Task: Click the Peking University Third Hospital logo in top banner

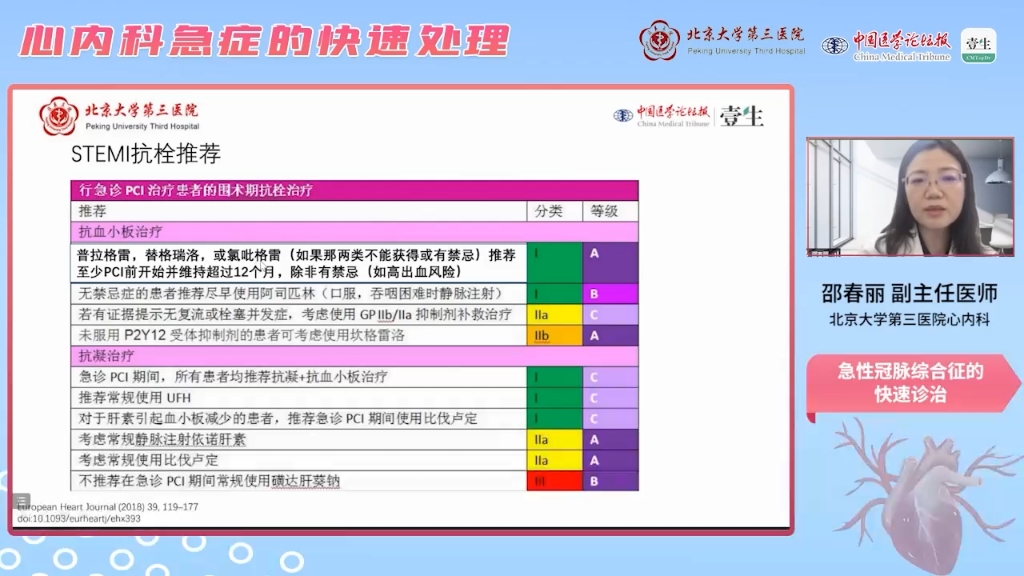Action: (722, 40)
